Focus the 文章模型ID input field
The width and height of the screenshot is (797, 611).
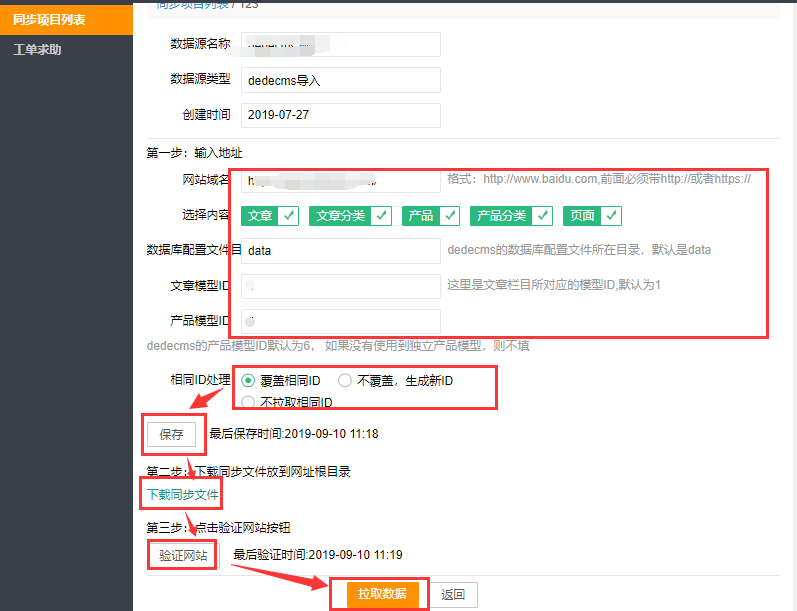pos(340,286)
